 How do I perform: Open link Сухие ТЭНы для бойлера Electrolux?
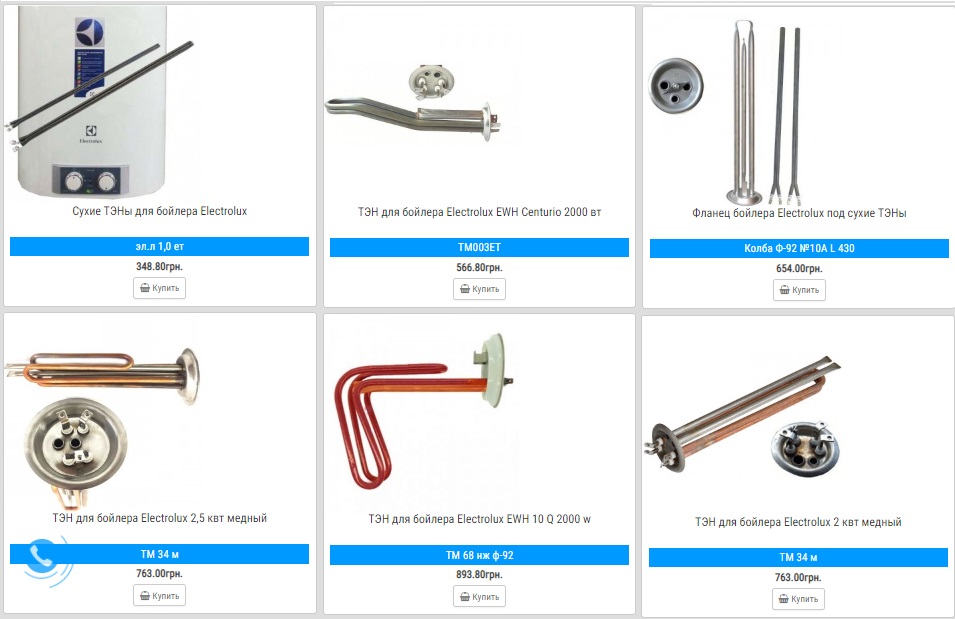[x=160, y=211]
